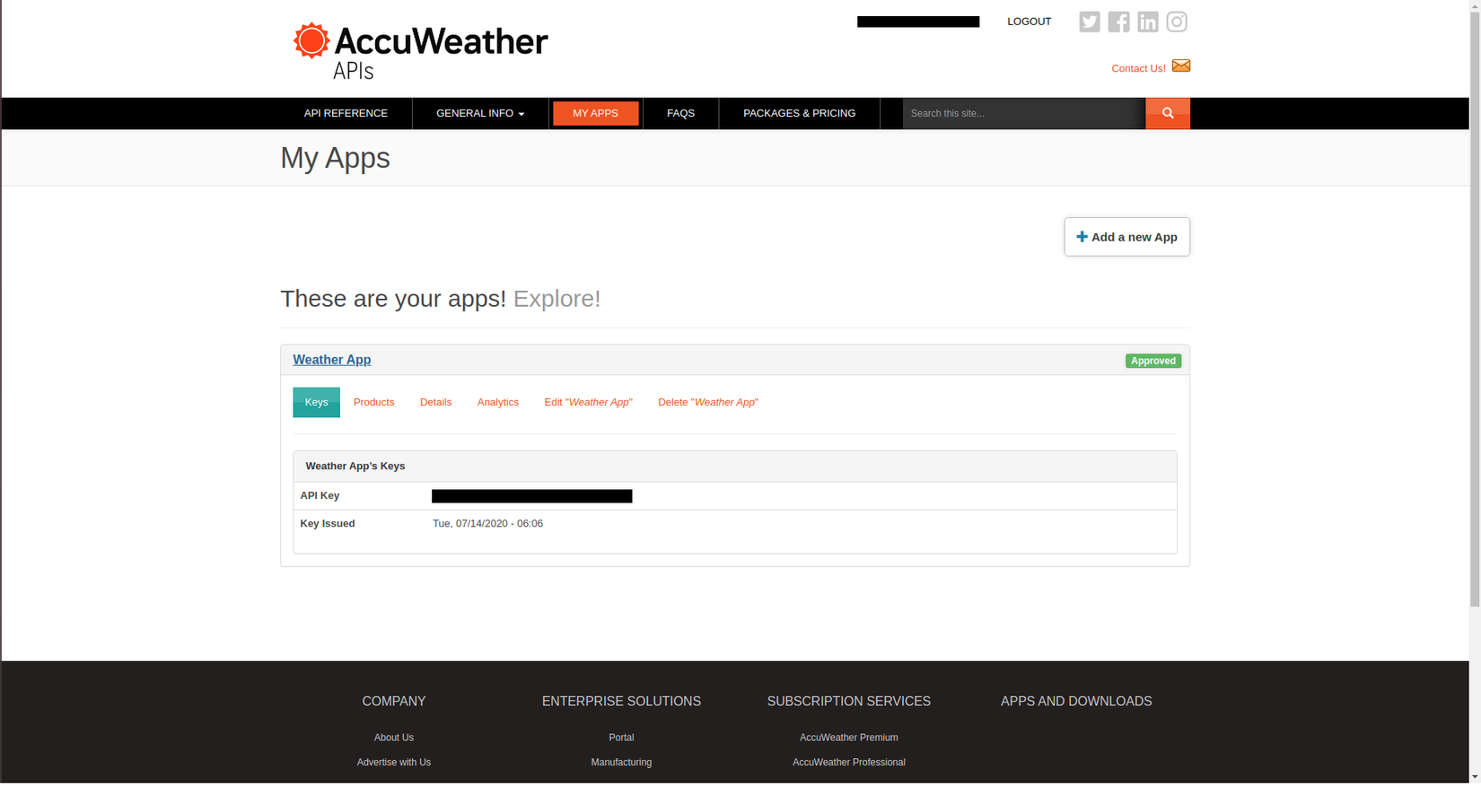Image resolution: width=1481 pixels, height=812 pixels.
Task: Select My Apps in the navigation bar
Action: tap(596, 113)
